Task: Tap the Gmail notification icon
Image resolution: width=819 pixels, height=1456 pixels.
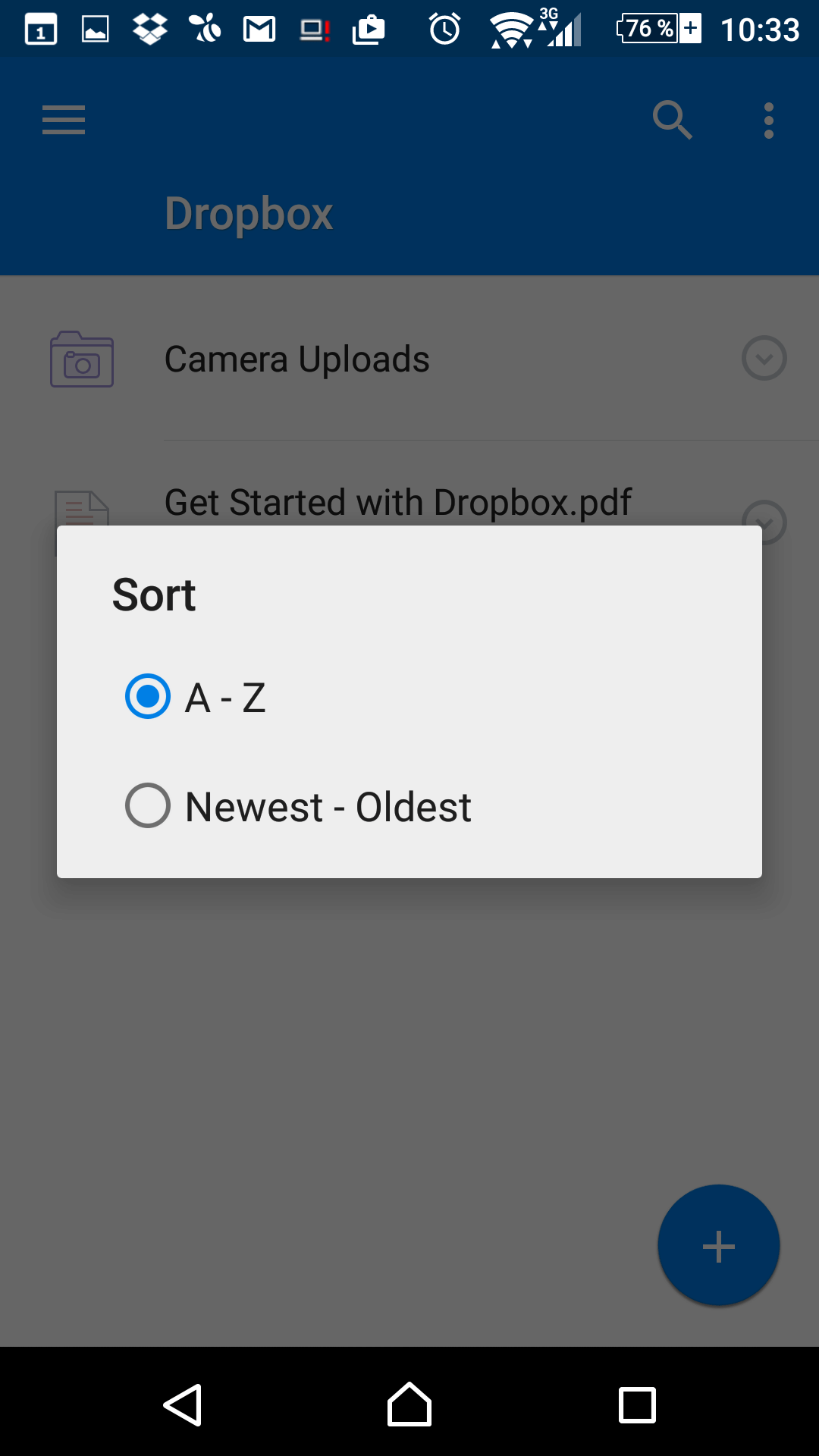Action: coord(259,30)
